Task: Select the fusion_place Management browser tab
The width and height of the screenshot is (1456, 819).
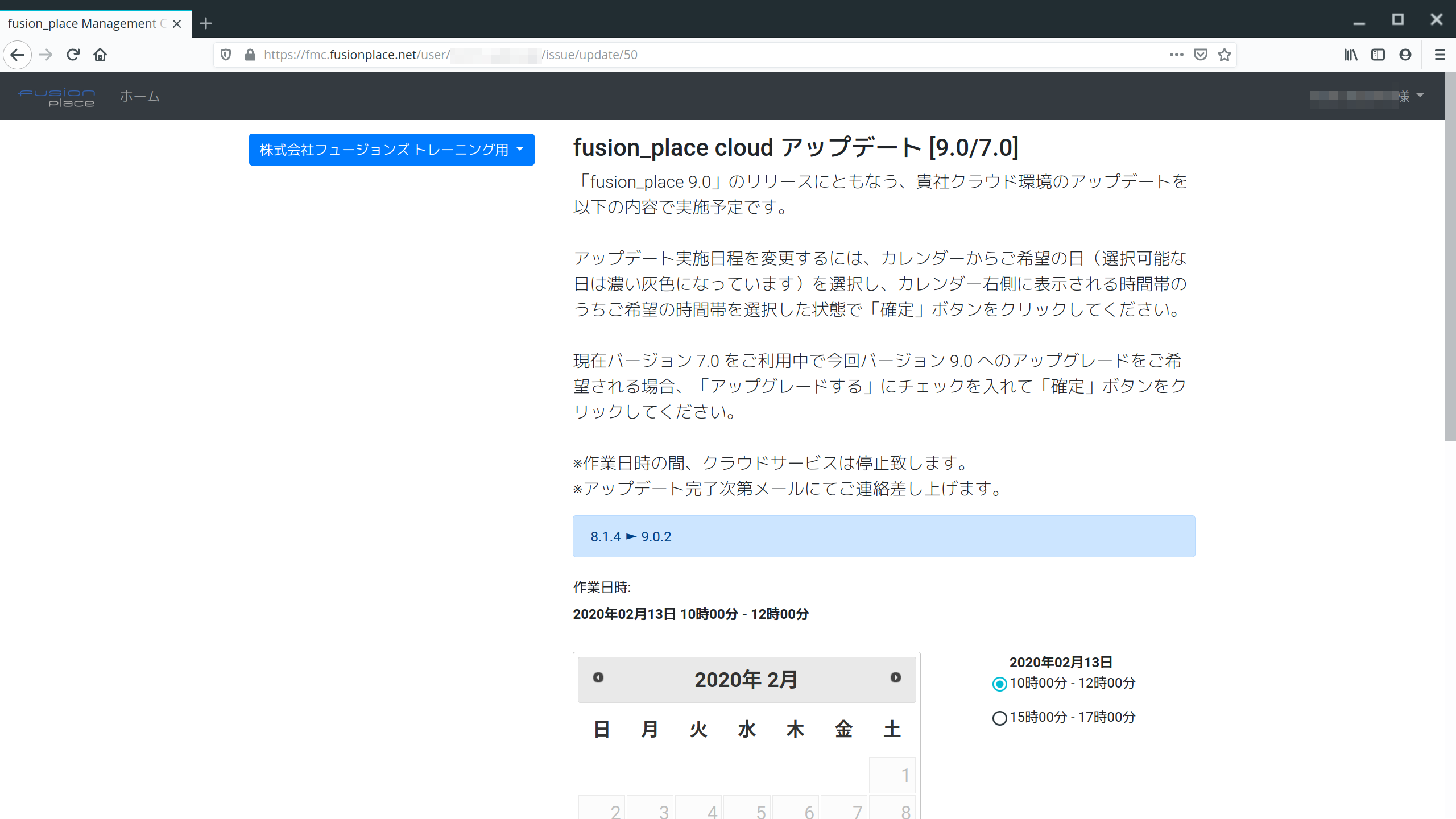Action: (96, 23)
